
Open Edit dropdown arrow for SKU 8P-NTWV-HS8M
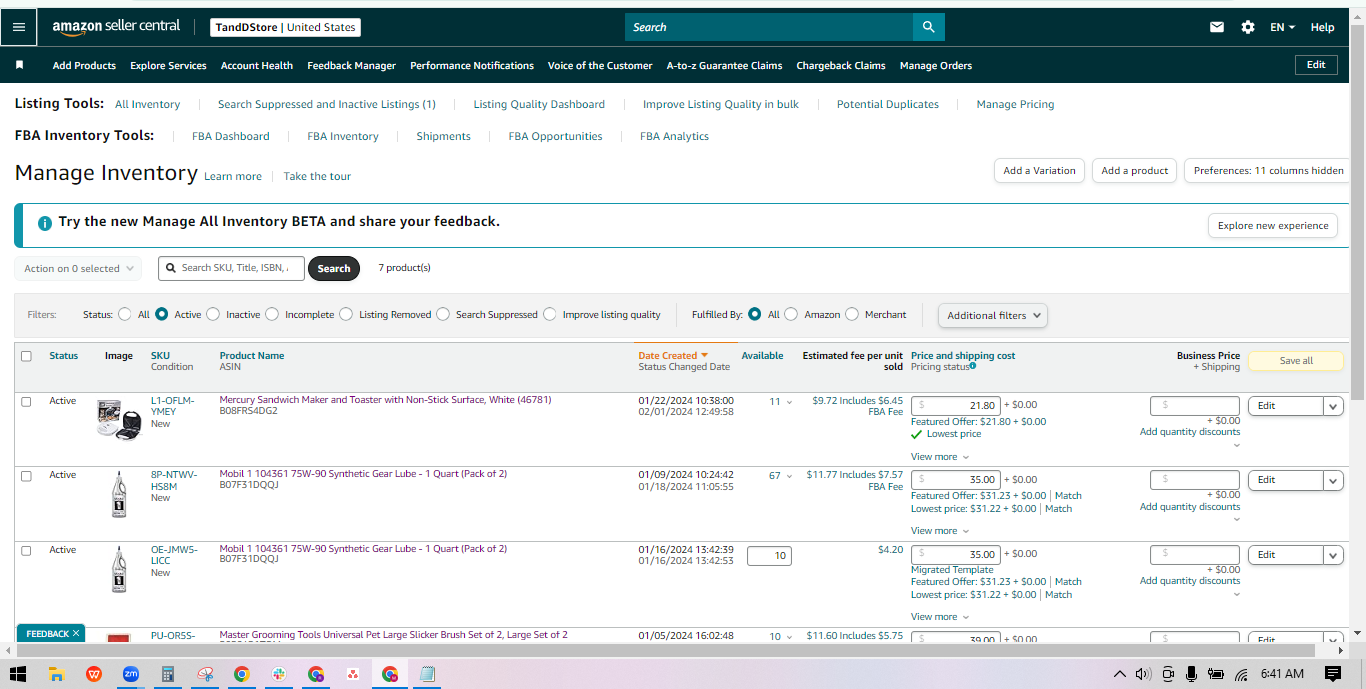1333,481
